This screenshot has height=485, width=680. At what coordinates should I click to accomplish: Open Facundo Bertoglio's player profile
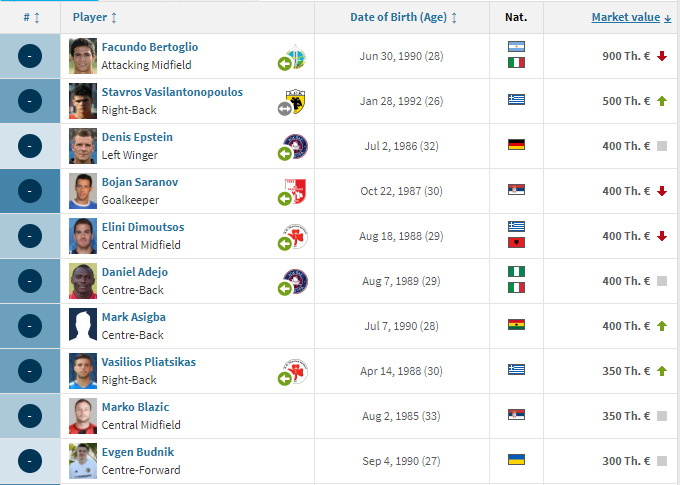(x=150, y=47)
